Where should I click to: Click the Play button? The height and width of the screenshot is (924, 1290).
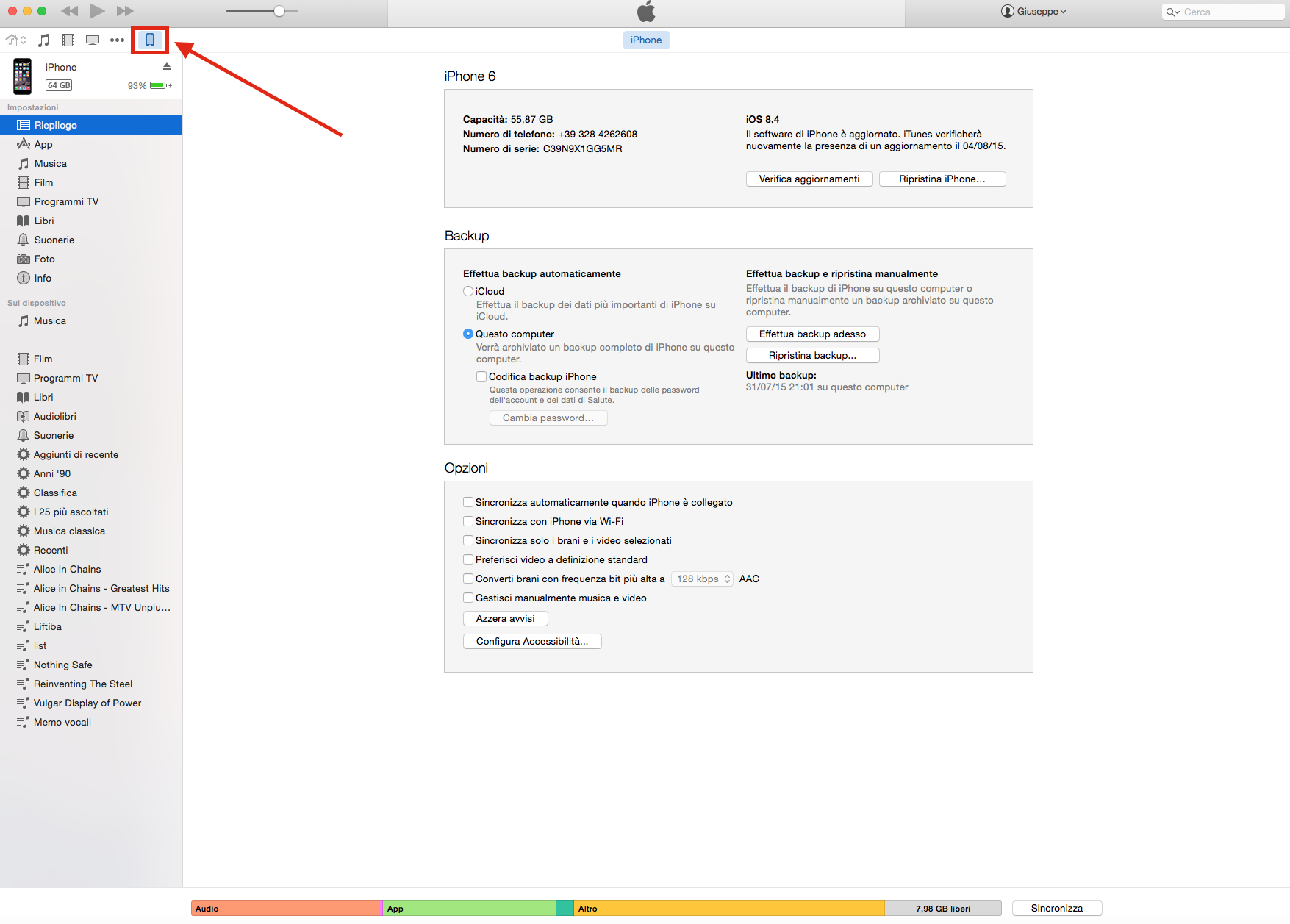[97, 10]
